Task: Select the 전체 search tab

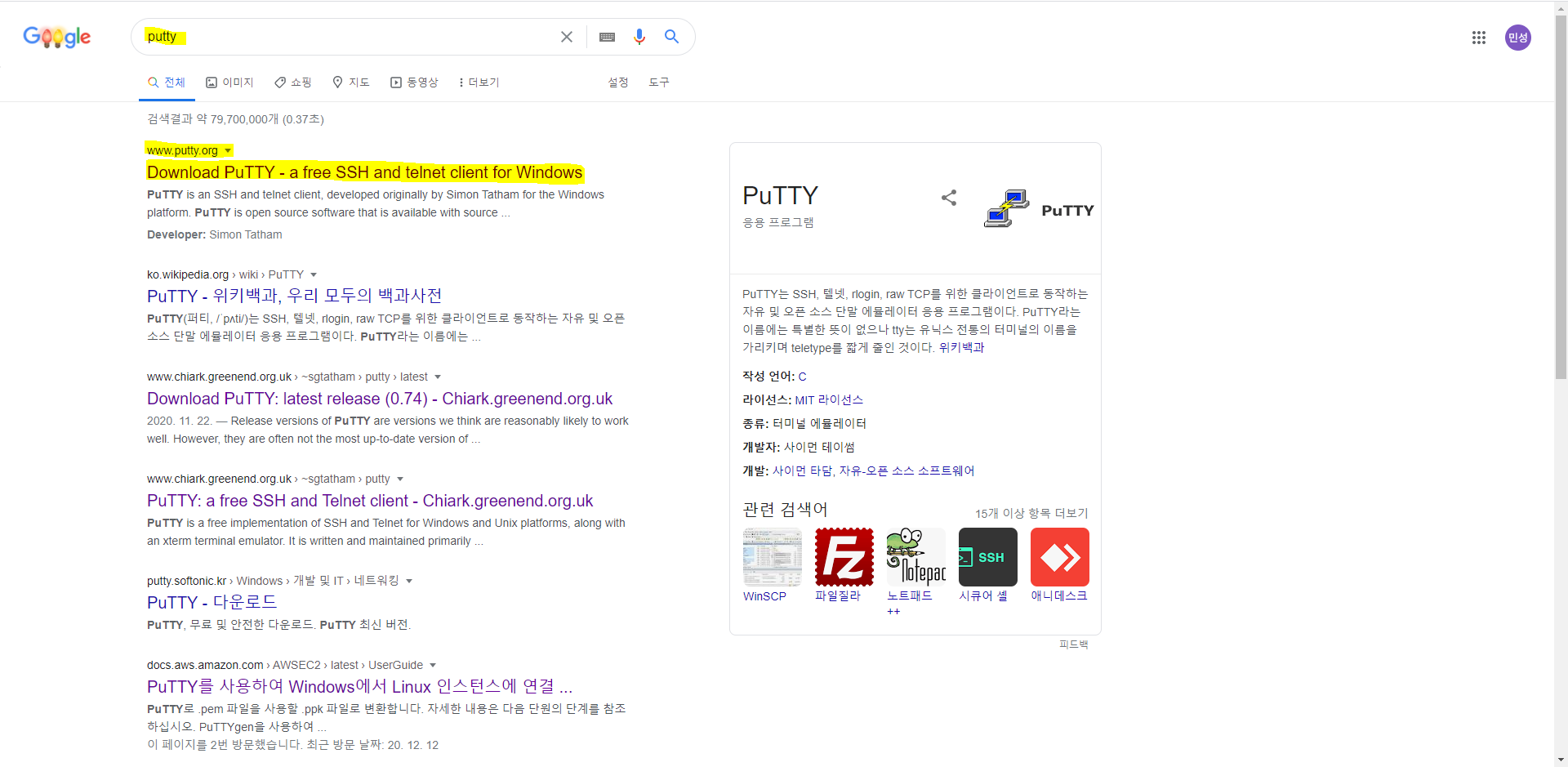Action: (167, 82)
